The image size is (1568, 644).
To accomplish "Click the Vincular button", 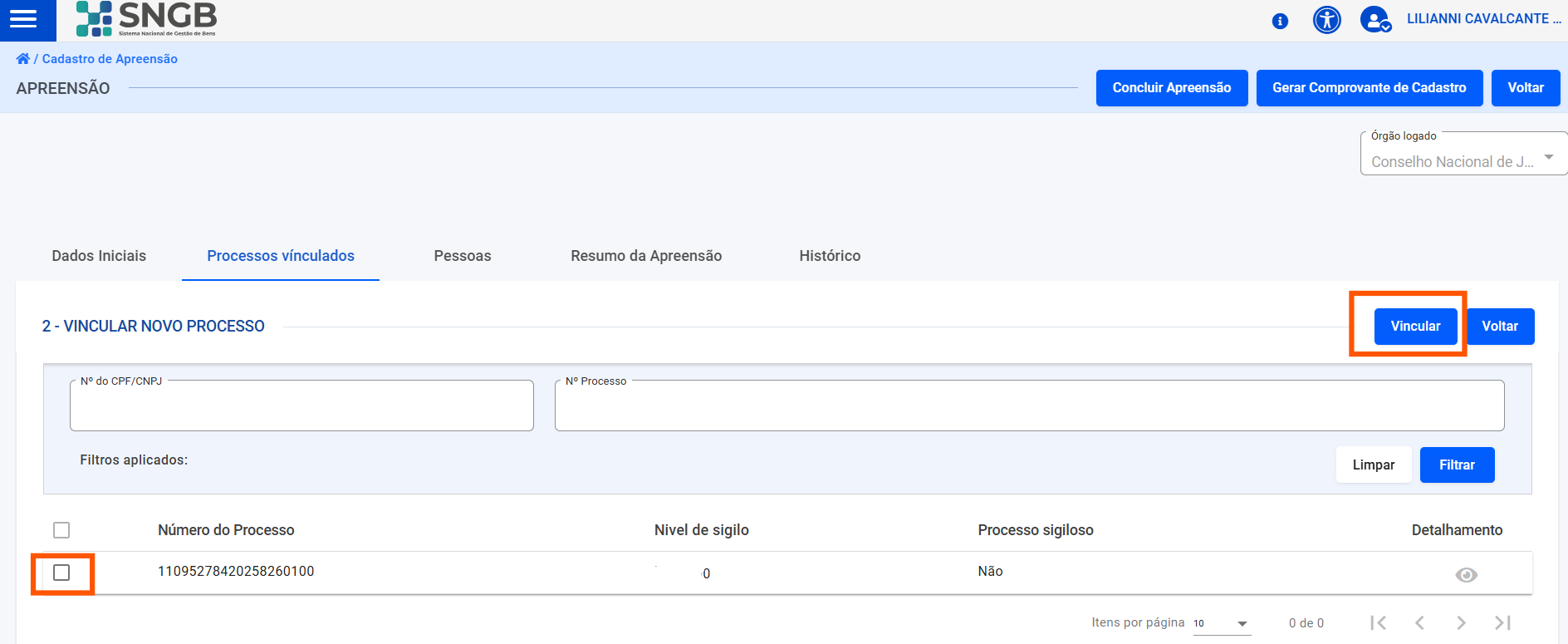I will (x=1415, y=326).
